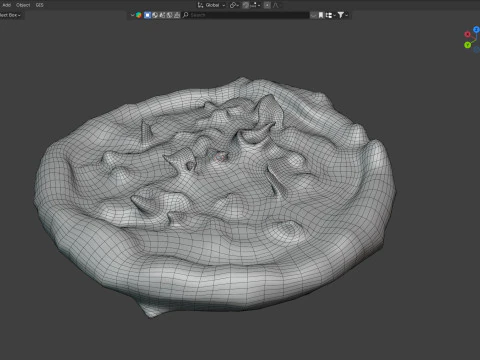Image resolution: width=480 pixels, height=360 pixels.
Task: Click the blue Z axis gizmo ball
Action: coord(477,30)
